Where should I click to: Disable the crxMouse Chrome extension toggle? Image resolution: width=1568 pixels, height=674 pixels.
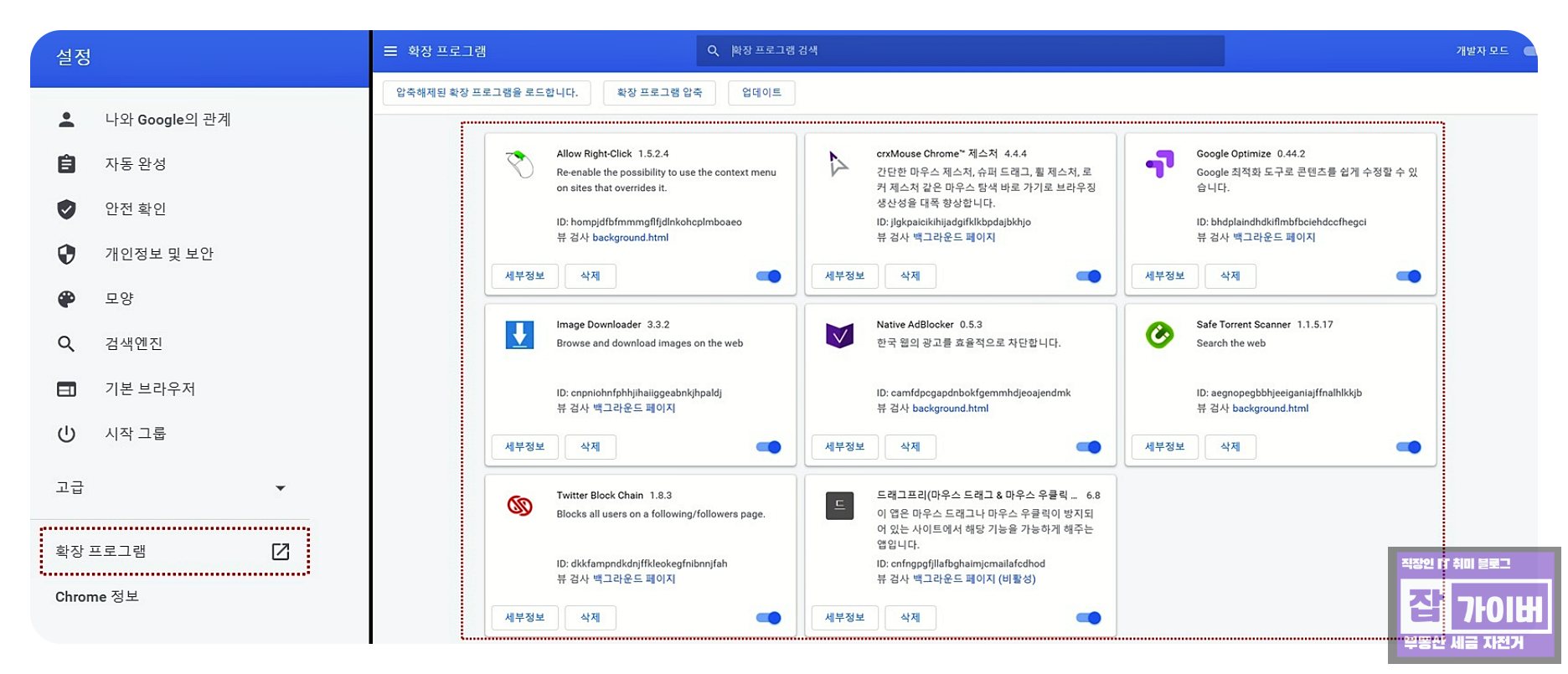1088,276
